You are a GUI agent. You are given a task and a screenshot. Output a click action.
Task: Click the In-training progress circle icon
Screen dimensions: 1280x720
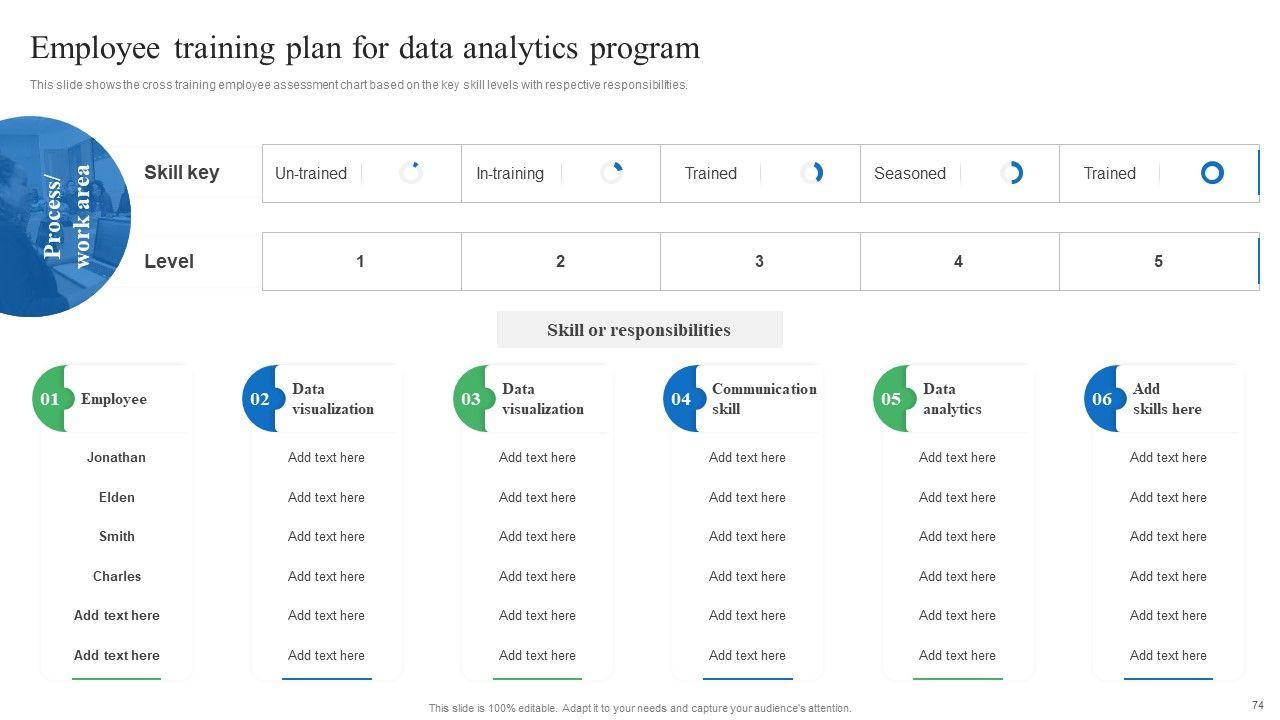(x=612, y=173)
